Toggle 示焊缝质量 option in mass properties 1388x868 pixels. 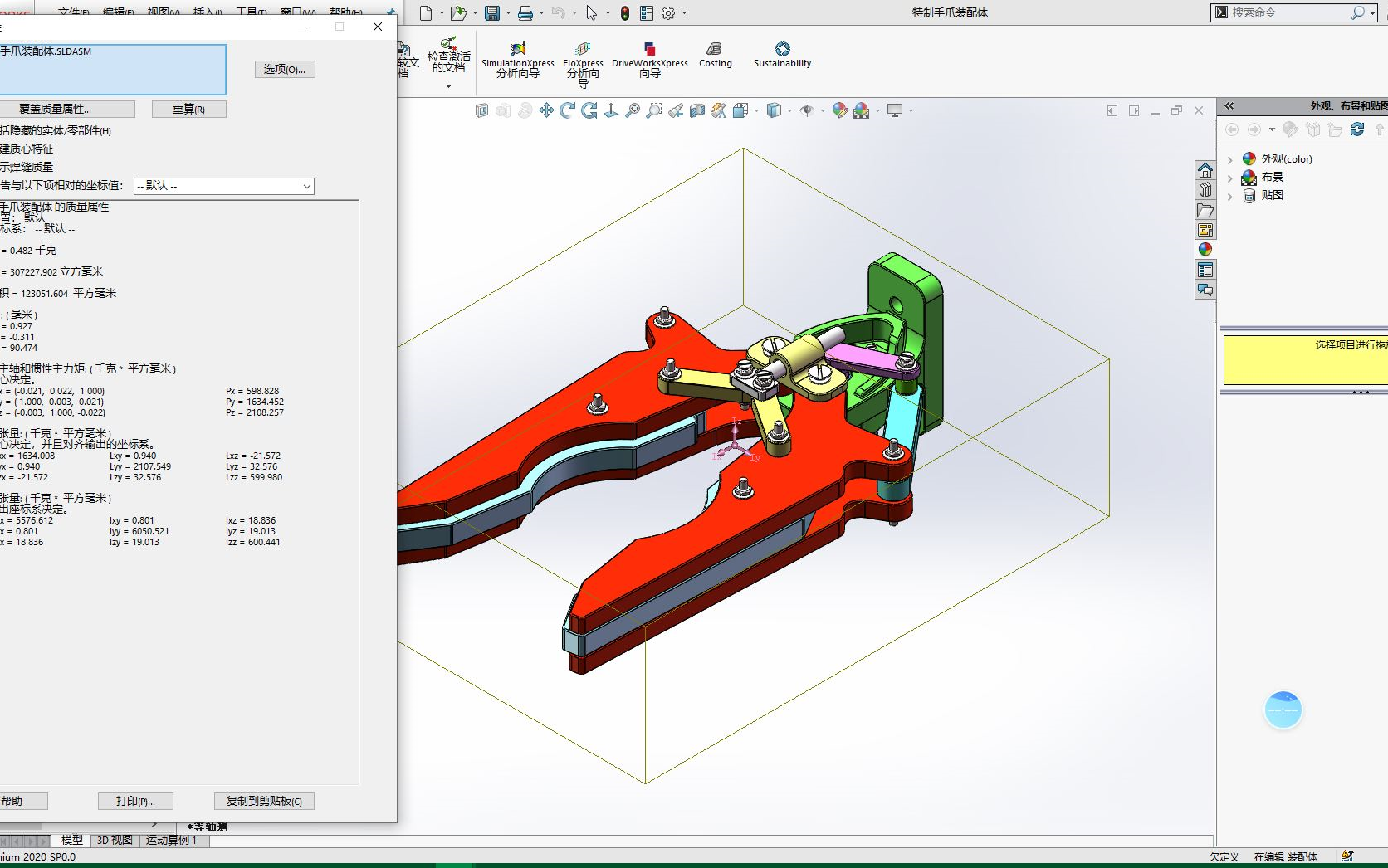tap(27, 167)
